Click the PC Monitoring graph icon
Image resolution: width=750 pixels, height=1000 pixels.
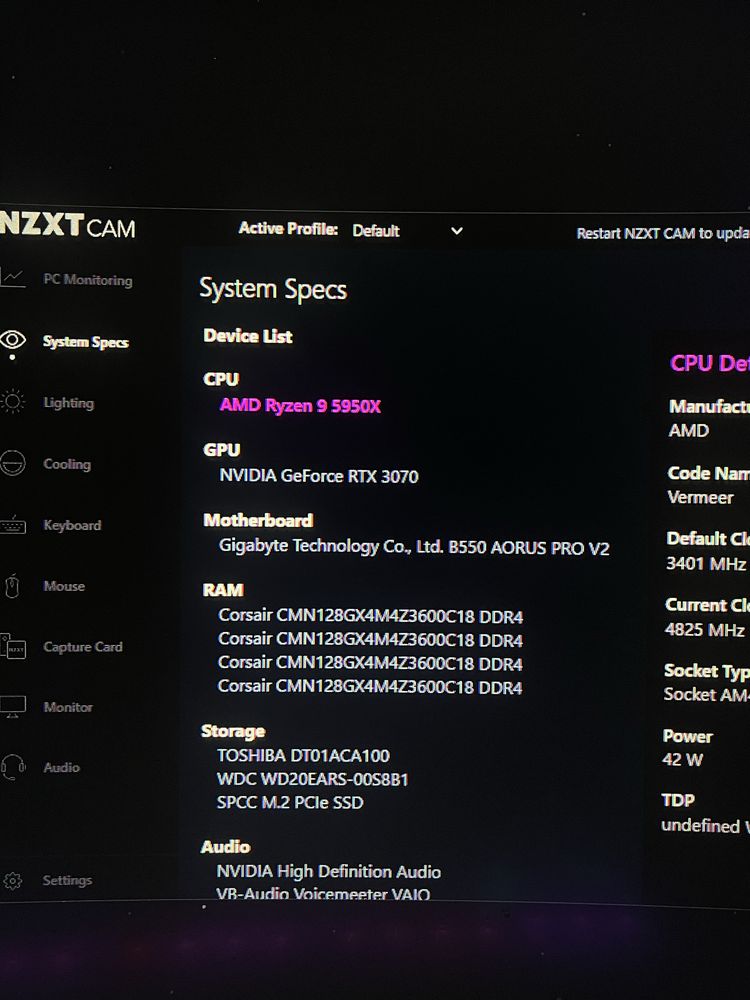pos(12,278)
